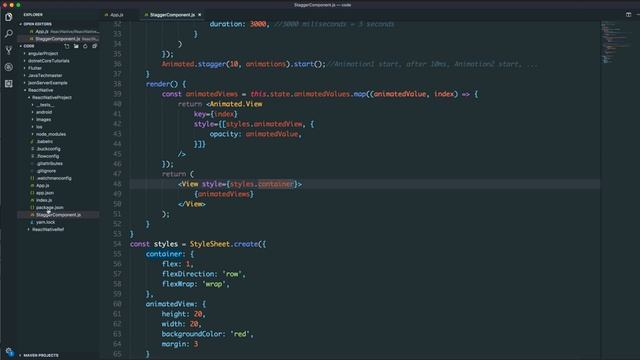Screen dimensions: 640x360
Task: Click Refresh Explorer icon in CODE header
Action: point(85,46)
